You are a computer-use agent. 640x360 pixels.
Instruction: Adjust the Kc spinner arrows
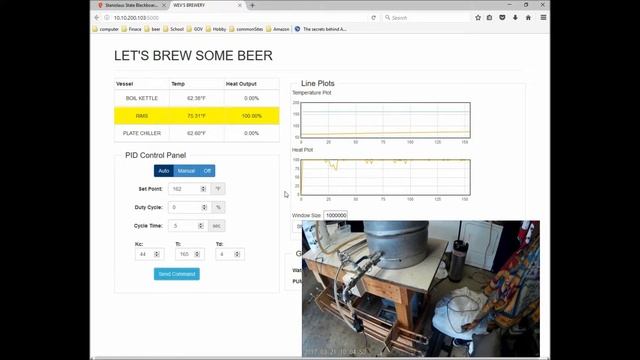(157, 254)
